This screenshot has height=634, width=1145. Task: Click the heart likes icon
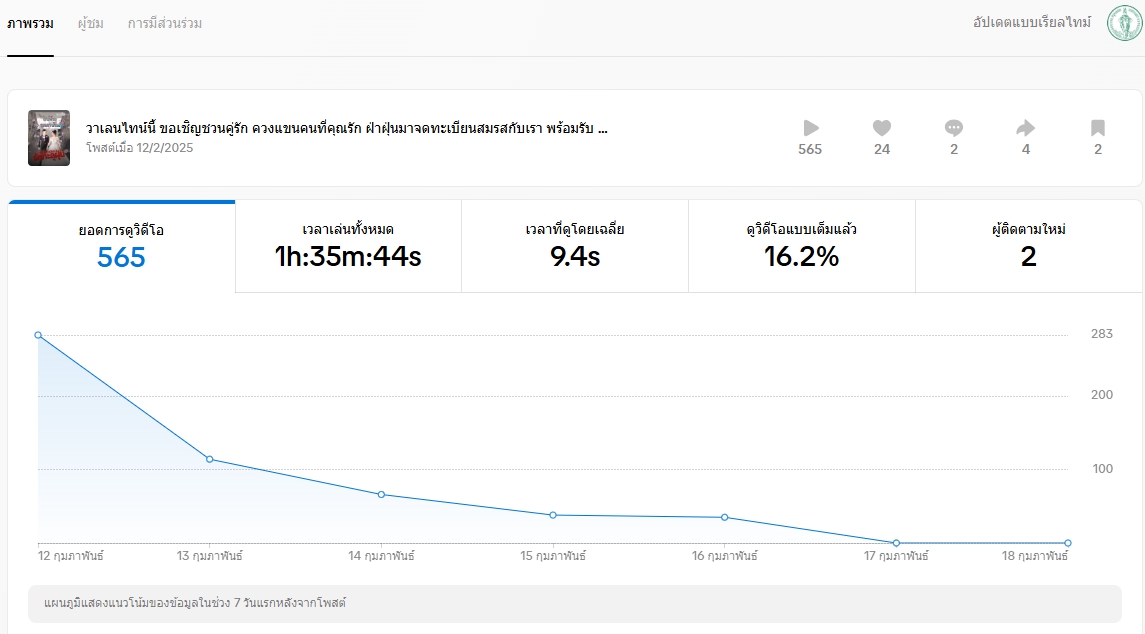pos(881,128)
